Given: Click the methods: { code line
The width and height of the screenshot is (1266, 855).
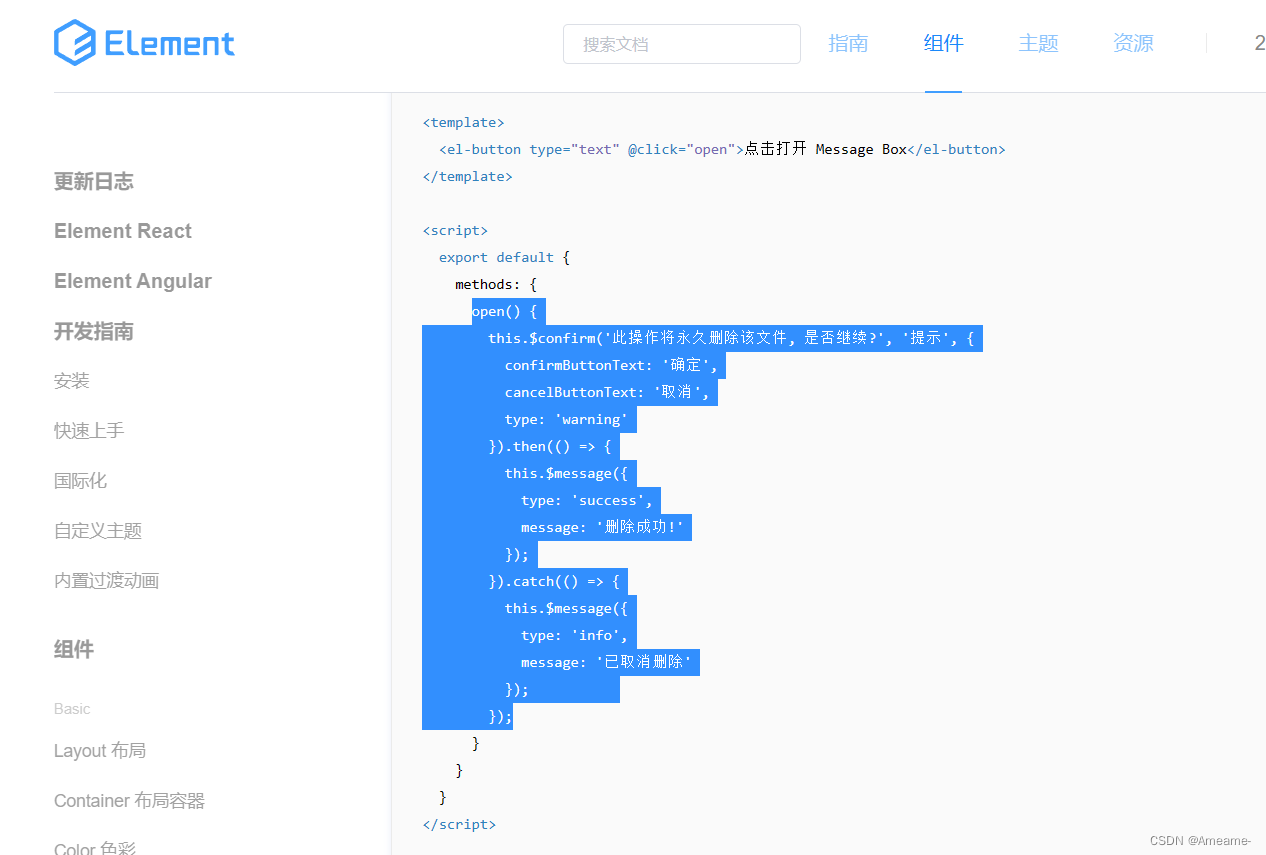Looking at the screenshot, I should point(496,284).
